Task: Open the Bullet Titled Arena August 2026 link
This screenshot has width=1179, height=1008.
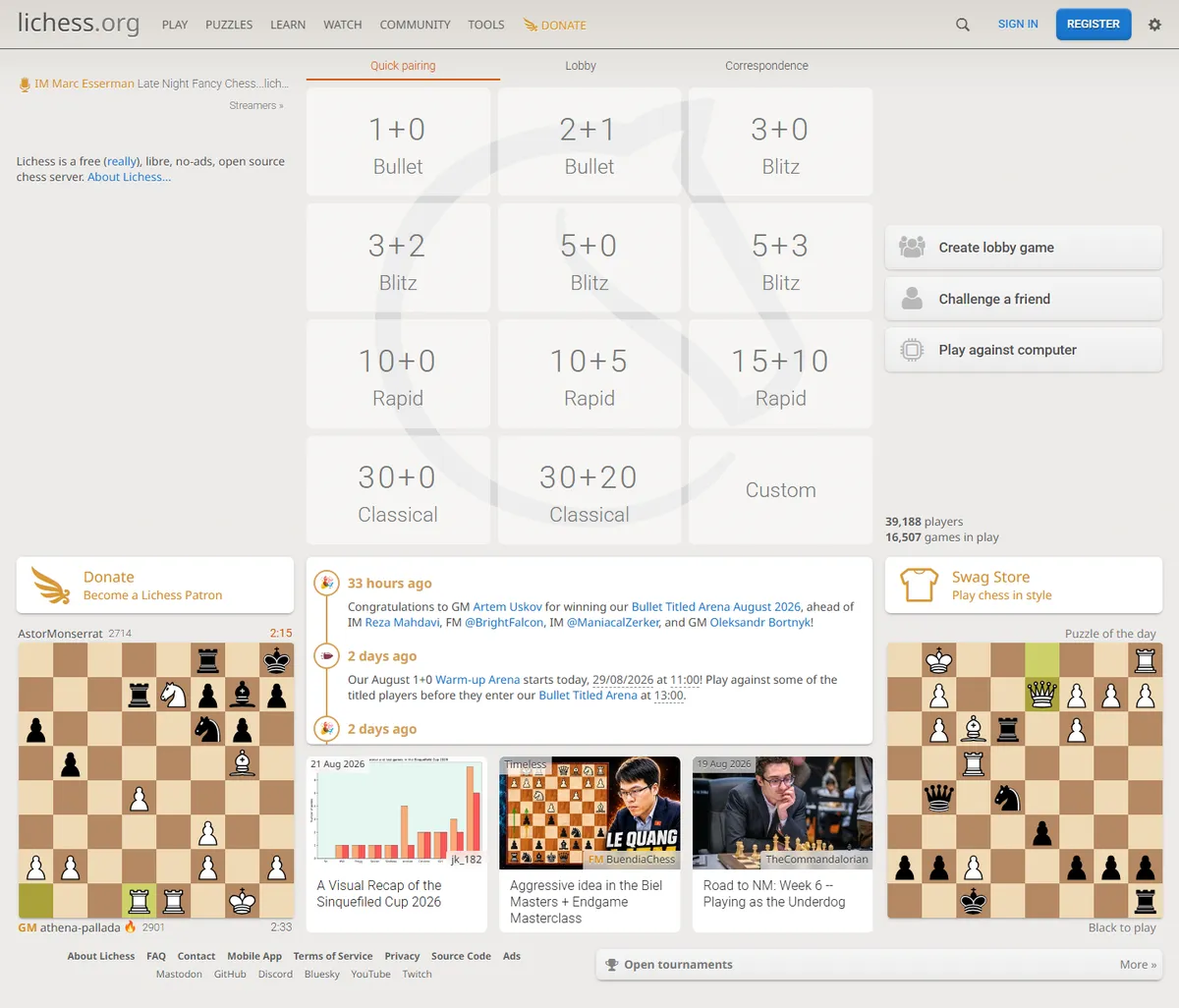Action: (x=716, y=607)
